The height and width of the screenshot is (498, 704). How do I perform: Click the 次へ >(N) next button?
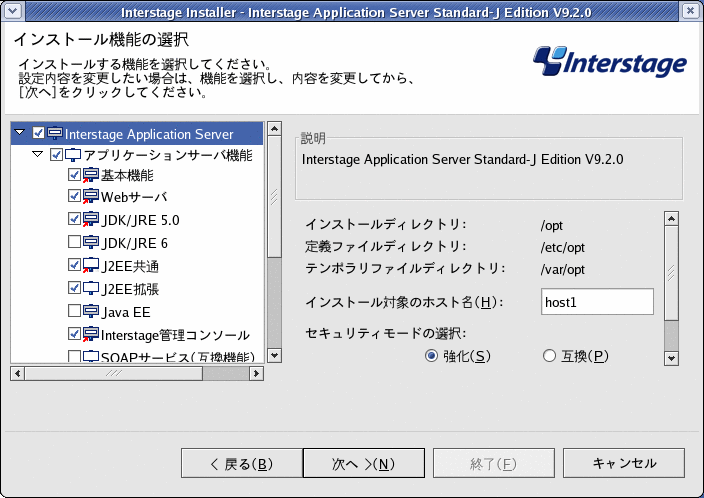364,463
